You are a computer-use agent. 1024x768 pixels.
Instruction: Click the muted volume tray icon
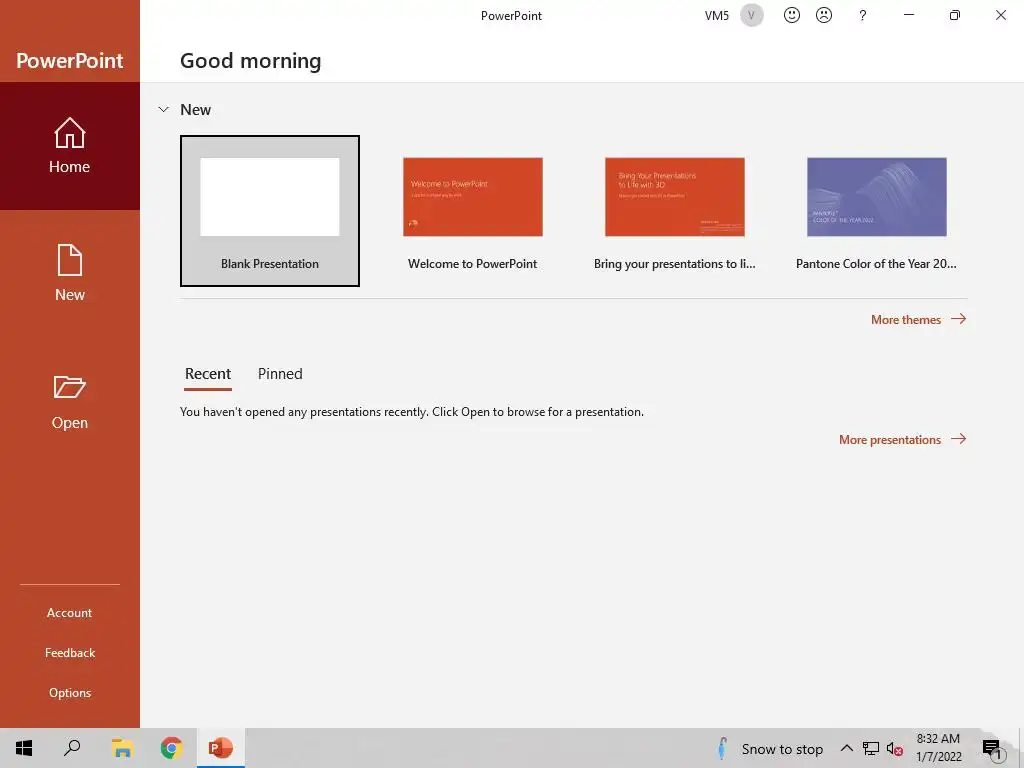point(895,749)
